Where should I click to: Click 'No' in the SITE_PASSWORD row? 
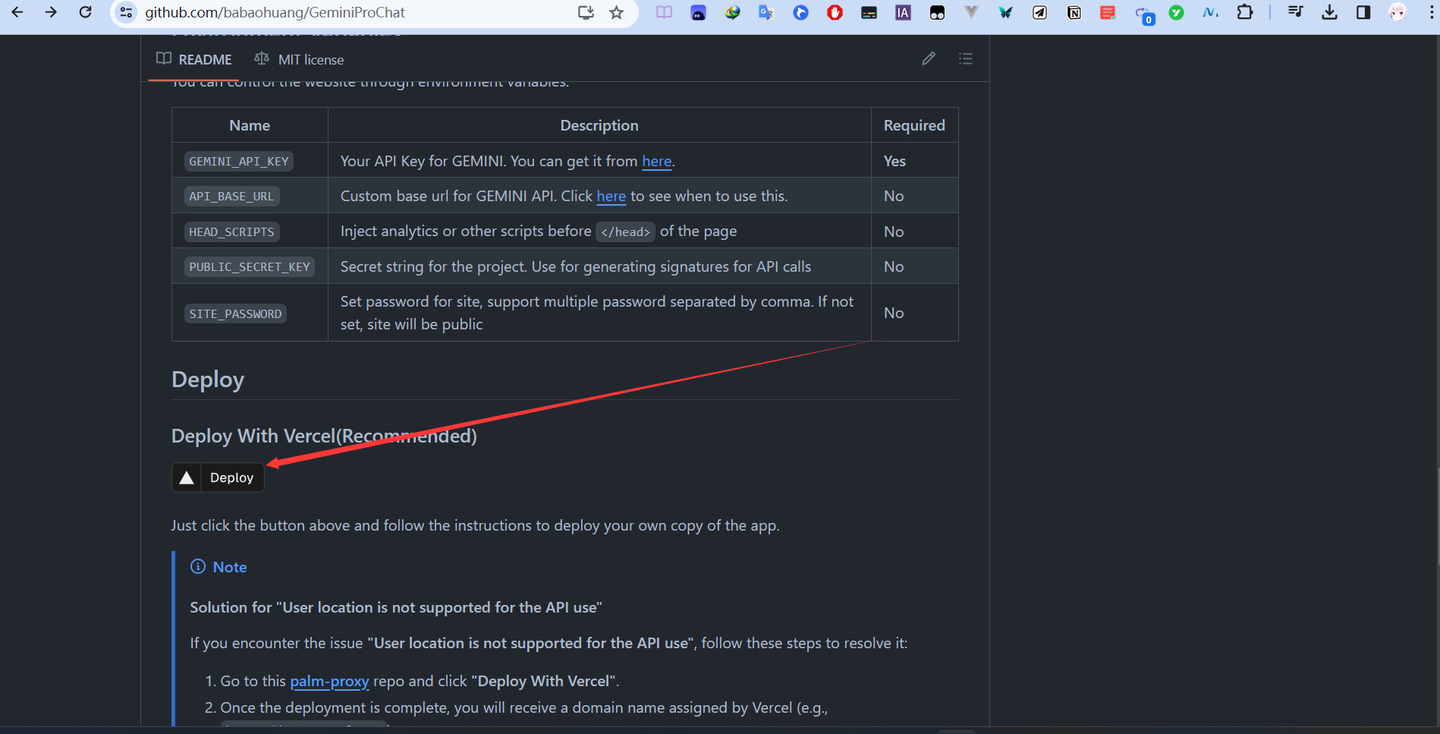click(x=893, y=313)
